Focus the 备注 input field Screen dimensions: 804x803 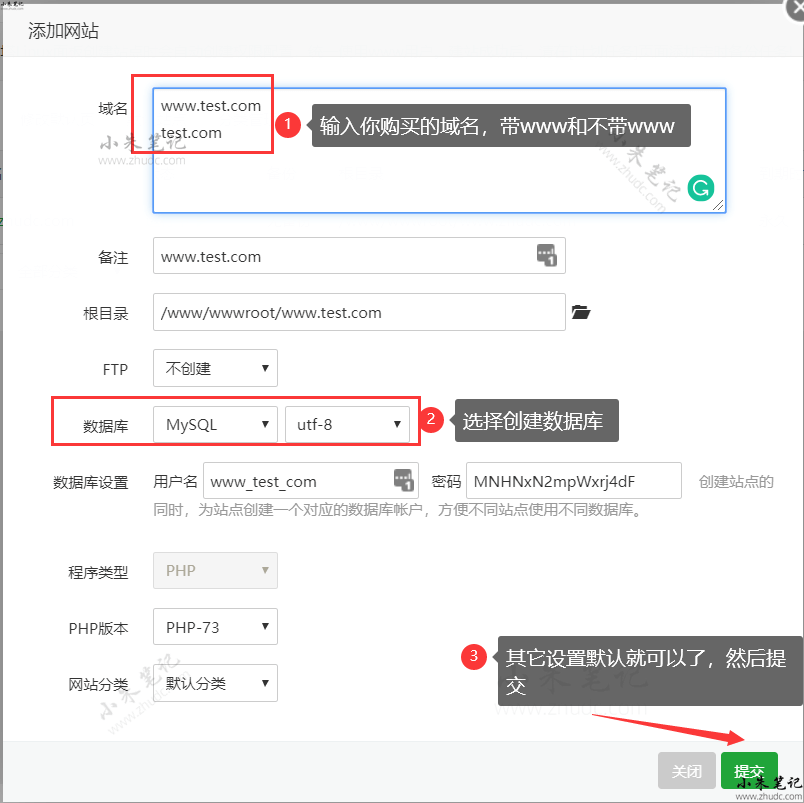coord(340,256)
